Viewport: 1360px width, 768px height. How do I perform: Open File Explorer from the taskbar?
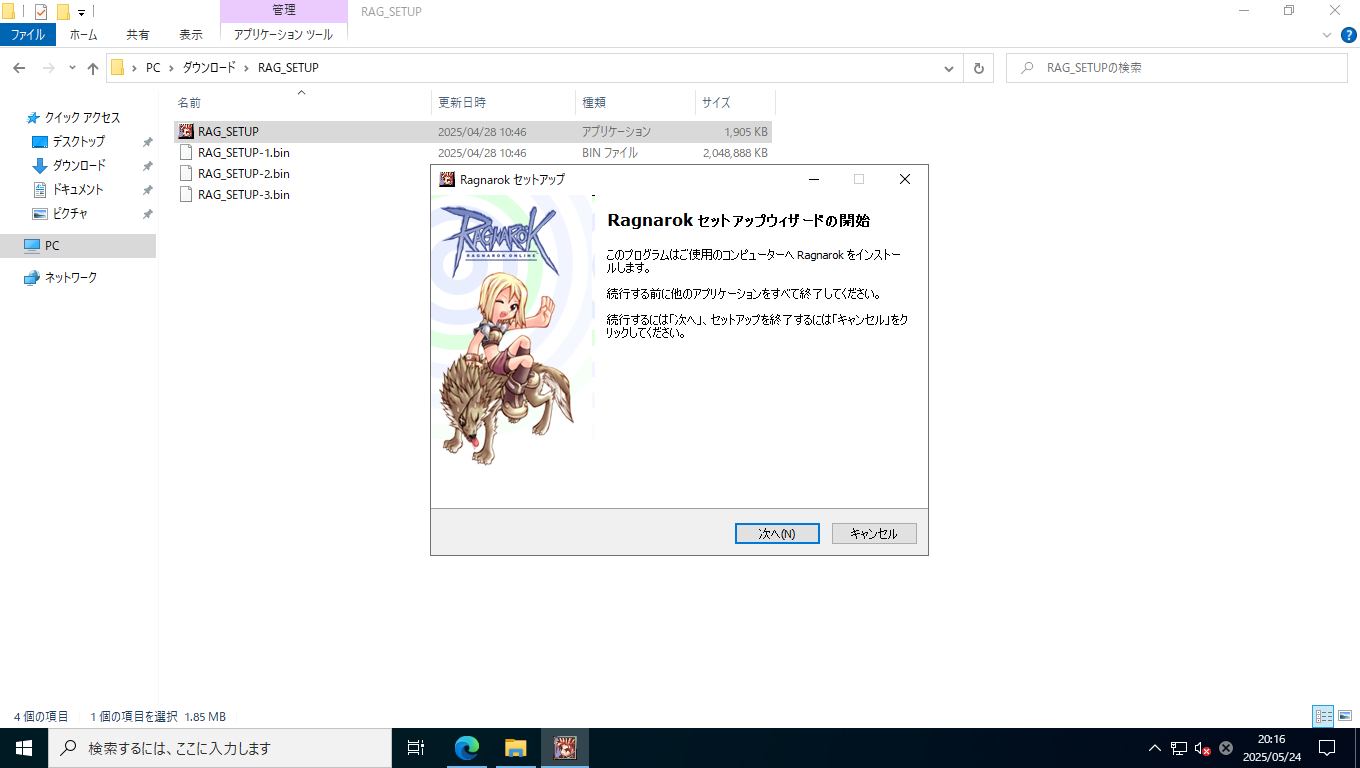click(x=515, y=748)
